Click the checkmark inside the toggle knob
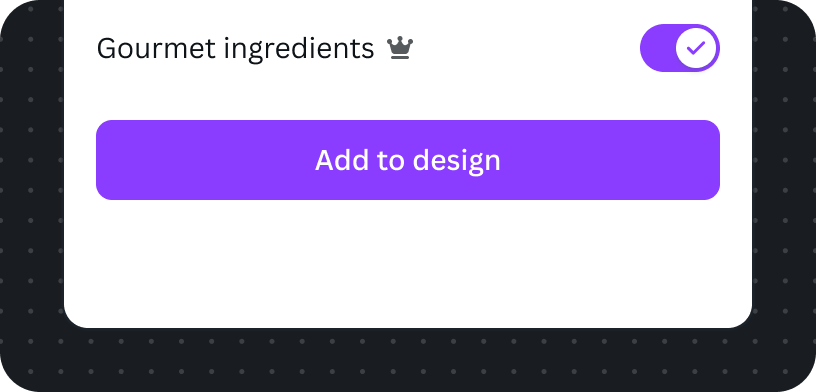This screenshot has width=816, height=392. point(696,48)
